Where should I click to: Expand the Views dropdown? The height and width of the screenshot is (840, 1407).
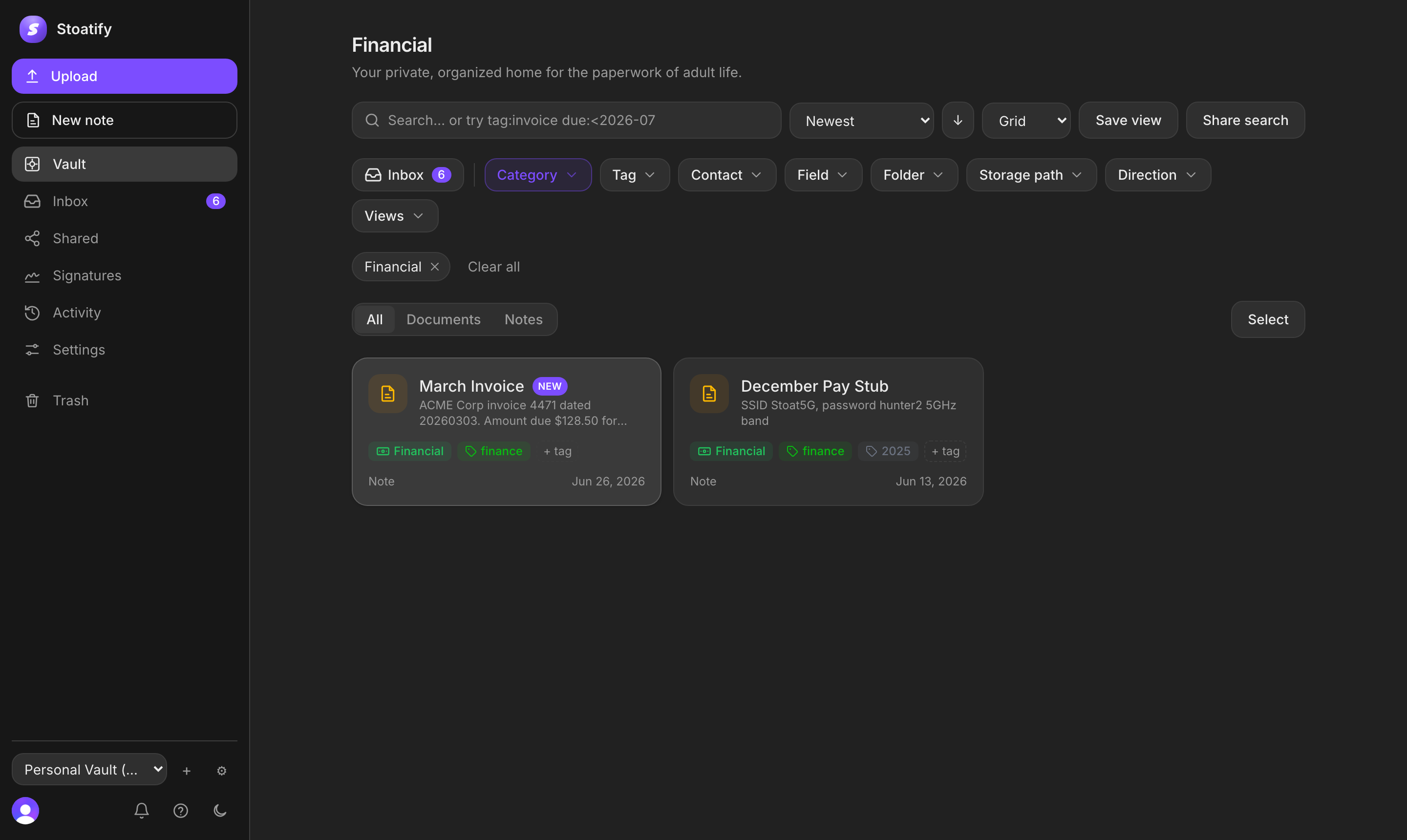coord(395,216)
